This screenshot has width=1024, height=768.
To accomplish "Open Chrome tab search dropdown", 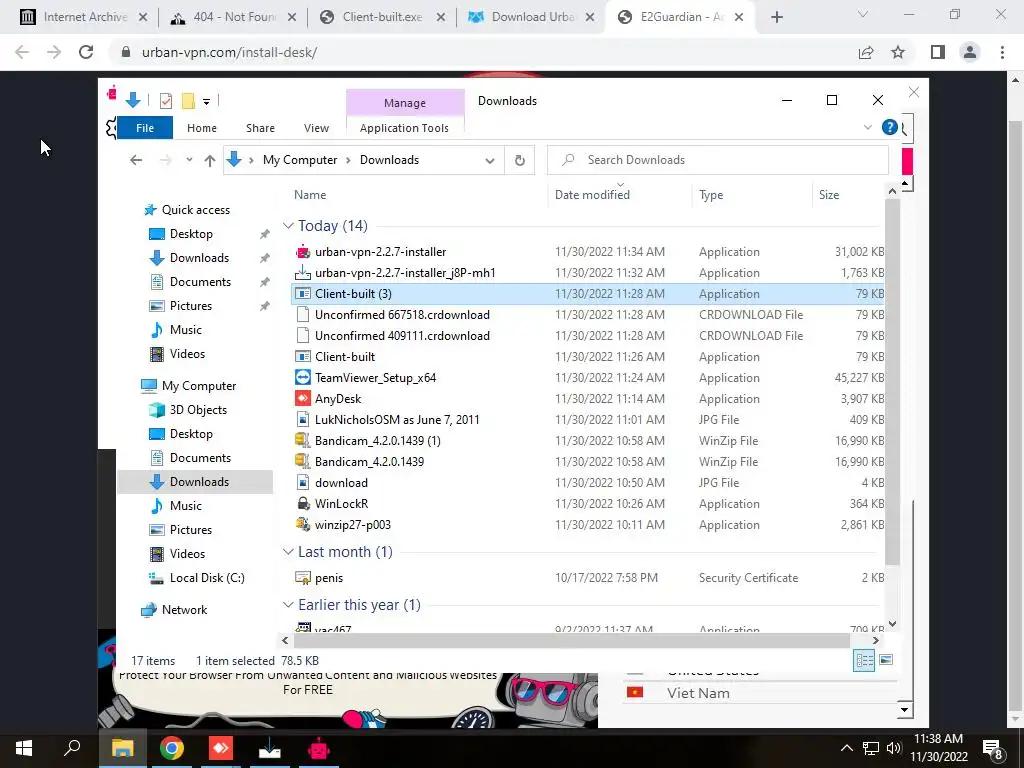I will pos(863,14).
